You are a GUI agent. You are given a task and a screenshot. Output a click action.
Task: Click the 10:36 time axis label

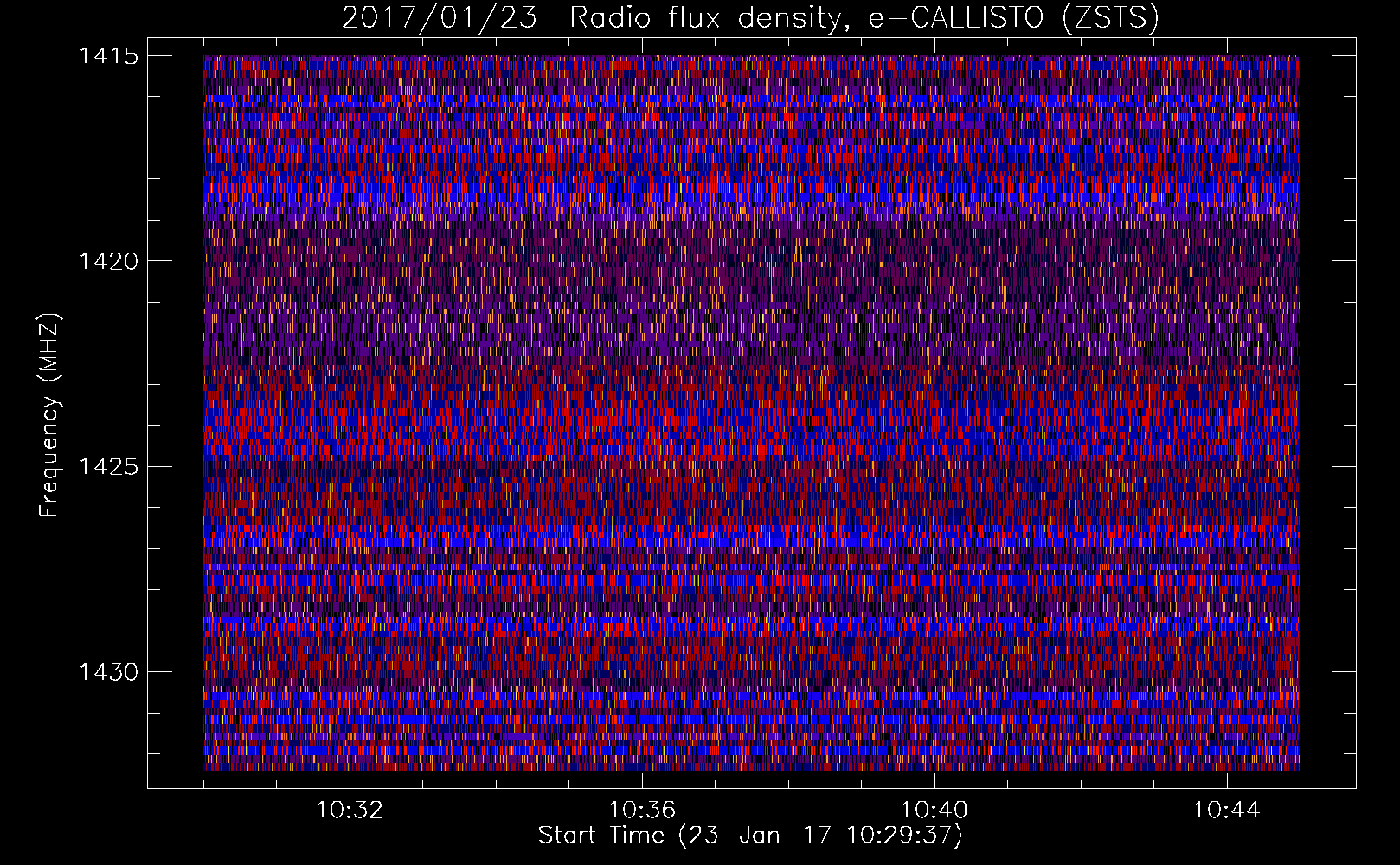coord(642,811)
